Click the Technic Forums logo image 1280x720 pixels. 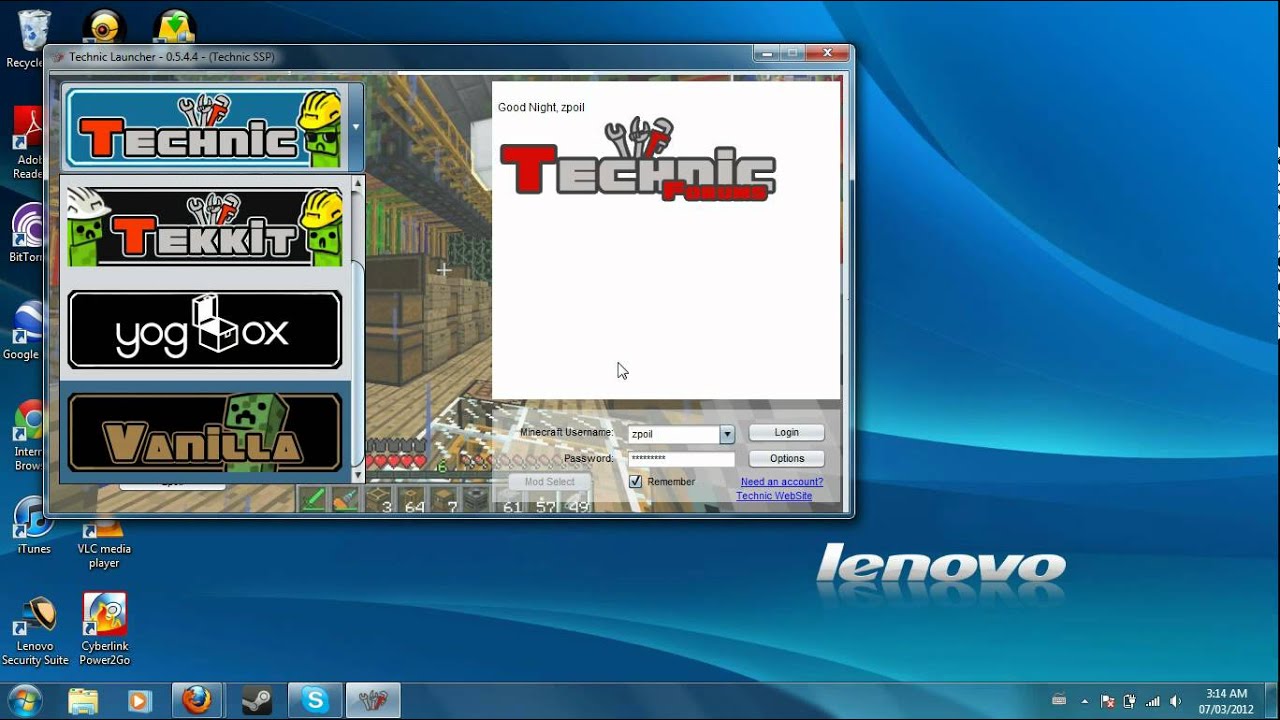click(638, 160)
